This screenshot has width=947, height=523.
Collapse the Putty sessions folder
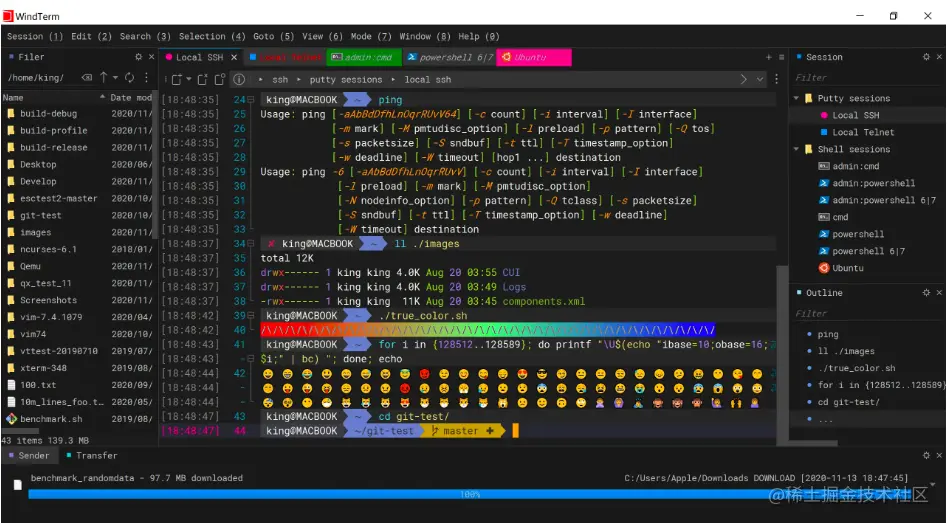[796, 98]
